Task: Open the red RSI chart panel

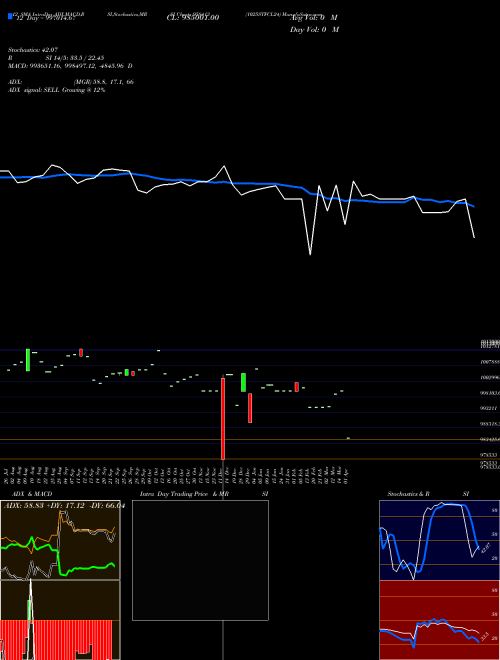Action: click(439, 620)
